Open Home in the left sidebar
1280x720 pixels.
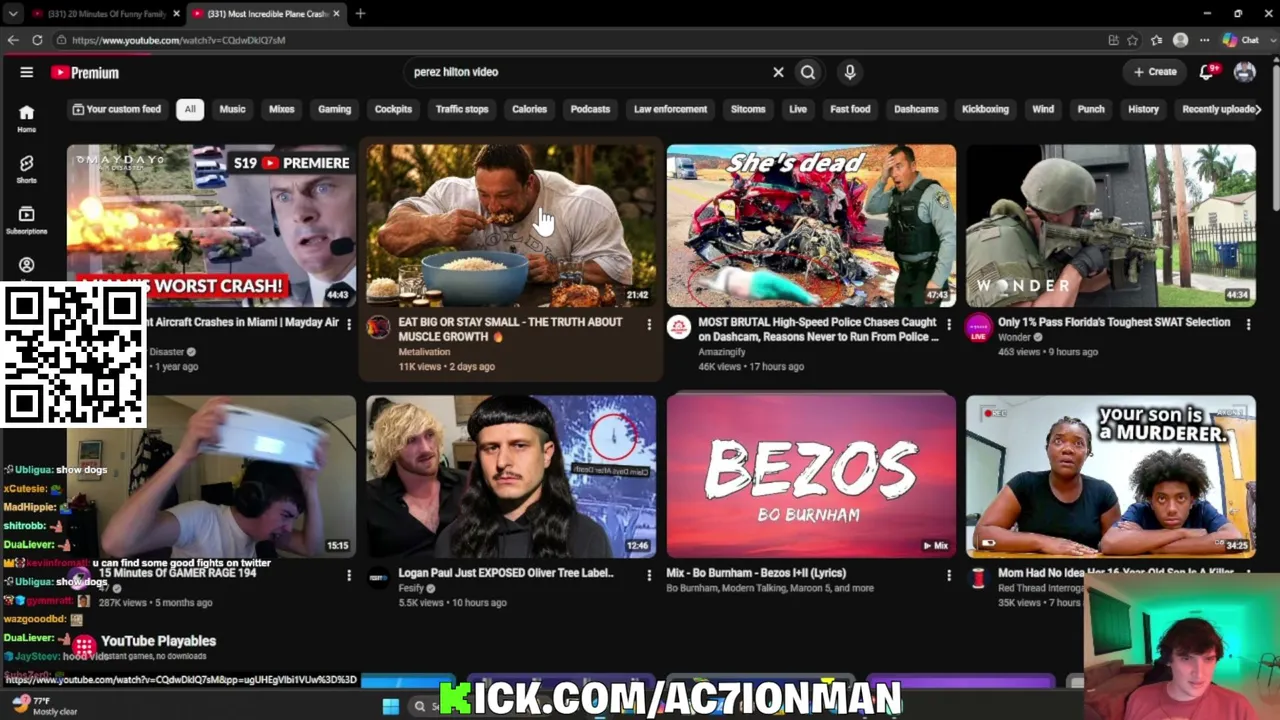coord(27,118)
